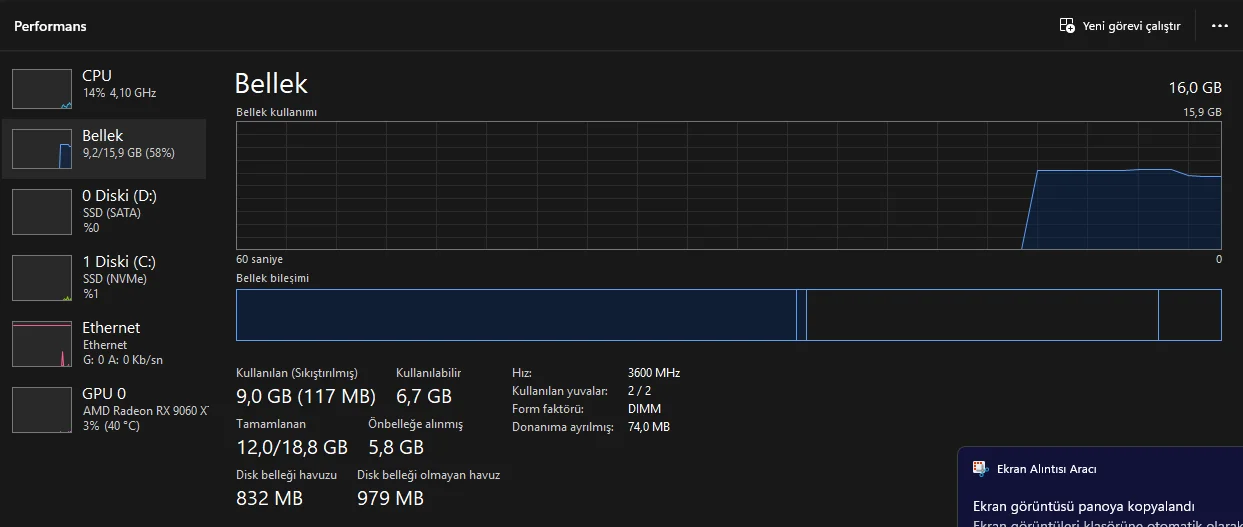The width and height of the screenshot is (1243, 527).
Task: Click the Bellek kullanımı usage graph
Action: [x=728, y=185]
